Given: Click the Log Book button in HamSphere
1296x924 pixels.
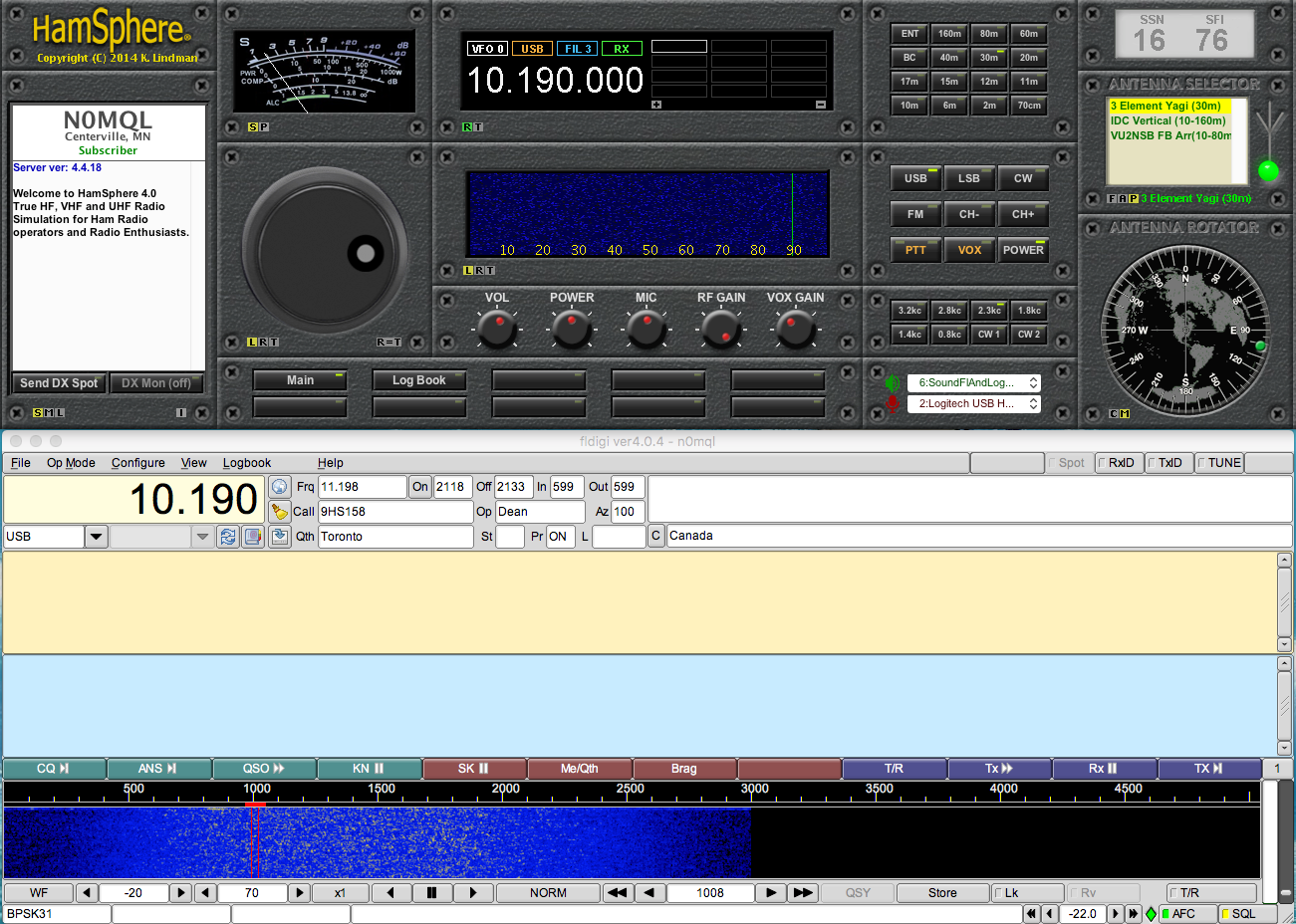Looking at the screenshot, I should pyautogui.click(x=419, y=380).
